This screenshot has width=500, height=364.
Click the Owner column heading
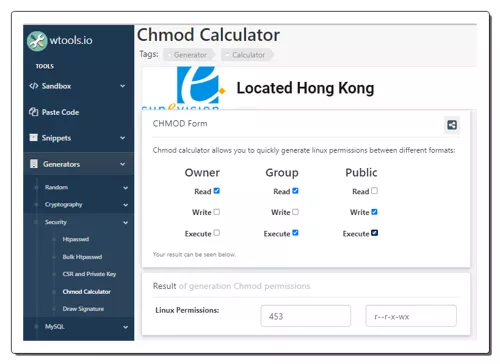[x=202, y=172]
